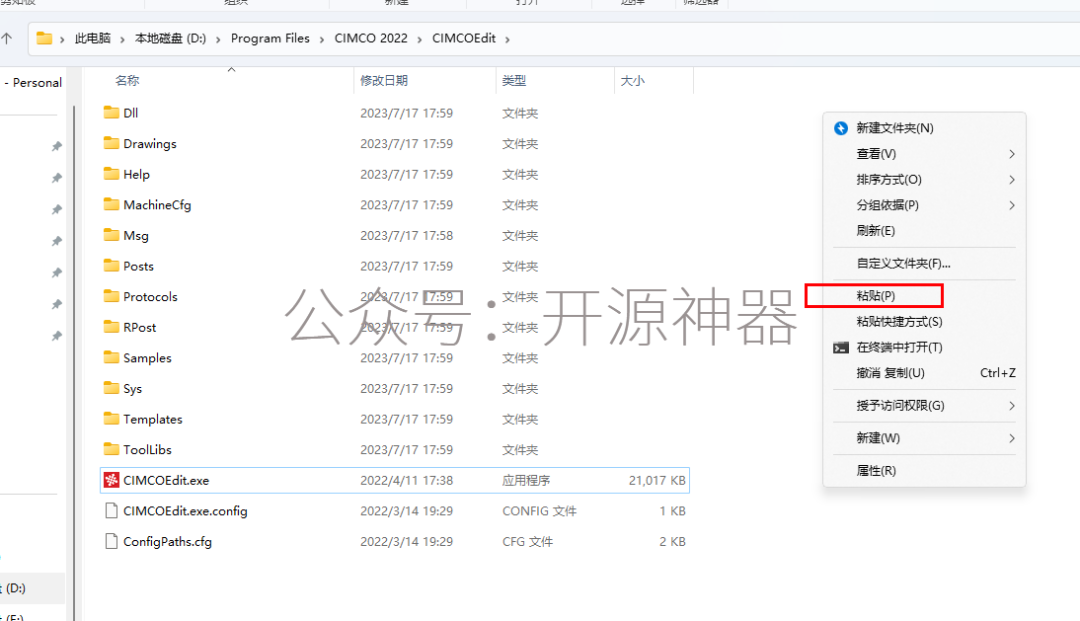Select the Templates folder name
This screenshot has height=621, width=1080.
pyautogui.click(x=153, y=419)
